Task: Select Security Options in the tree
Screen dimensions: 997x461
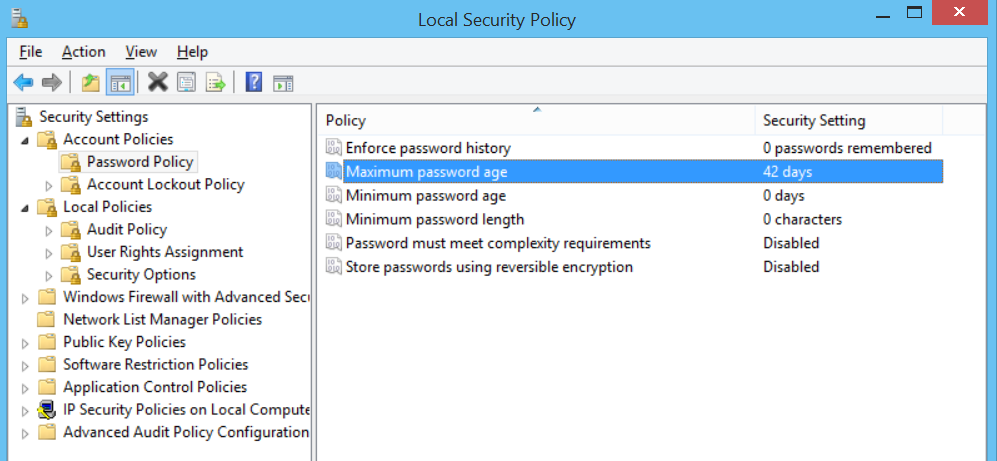Action: pos(141,274)
